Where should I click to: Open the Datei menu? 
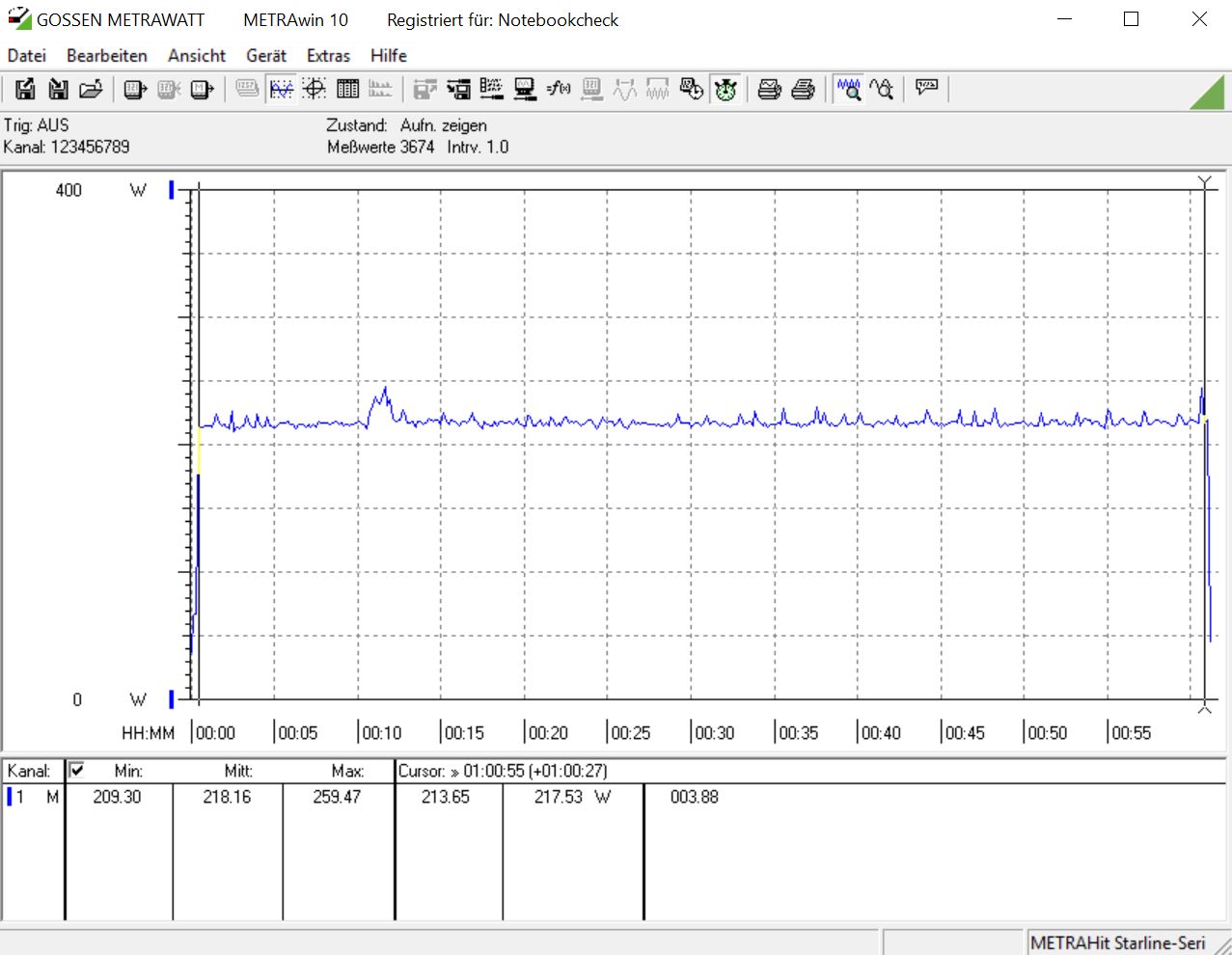(27, 56)
